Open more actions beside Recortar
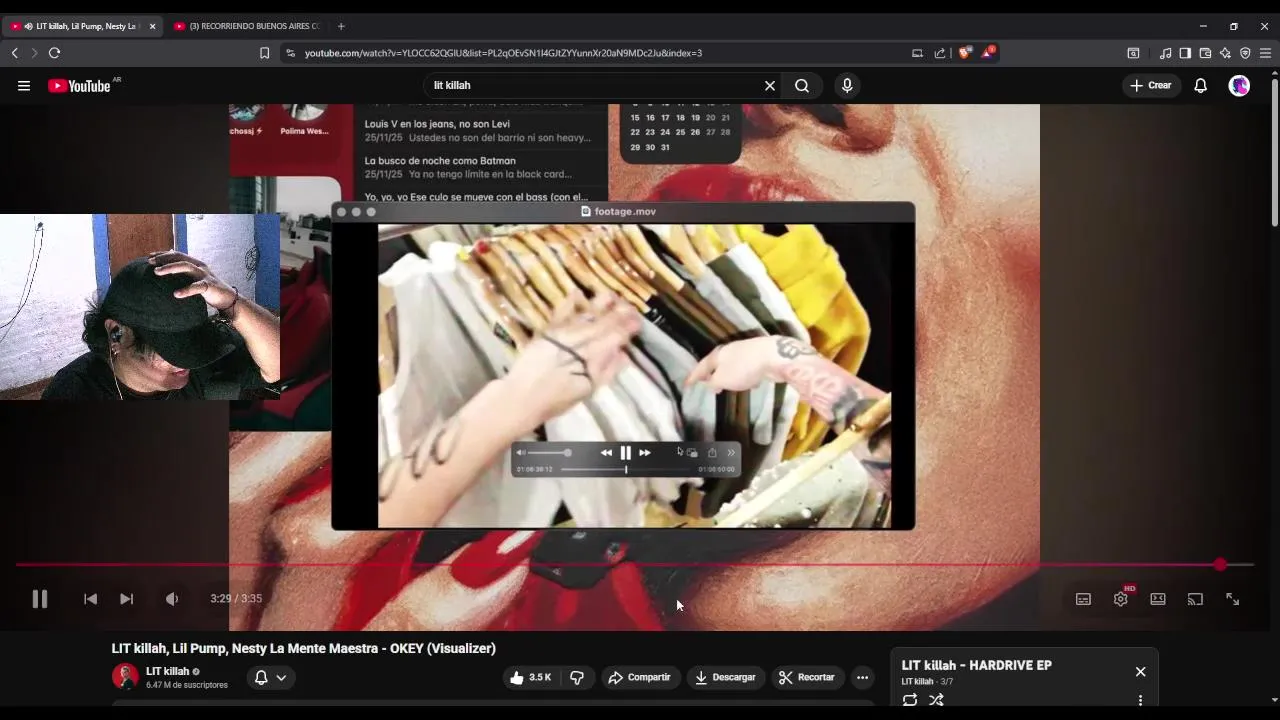The height and width of the screenshot is (720, 1280). 862,678
